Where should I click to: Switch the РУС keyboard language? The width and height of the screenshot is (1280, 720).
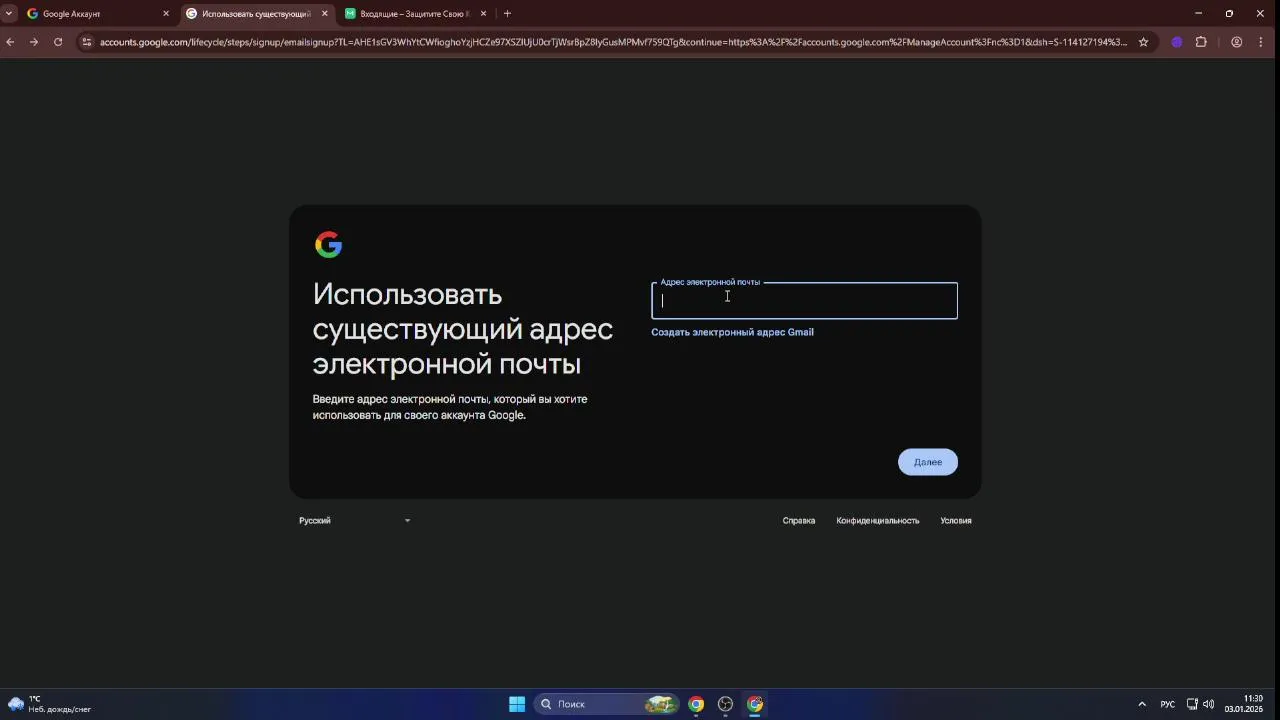[x=1167, y=704]
